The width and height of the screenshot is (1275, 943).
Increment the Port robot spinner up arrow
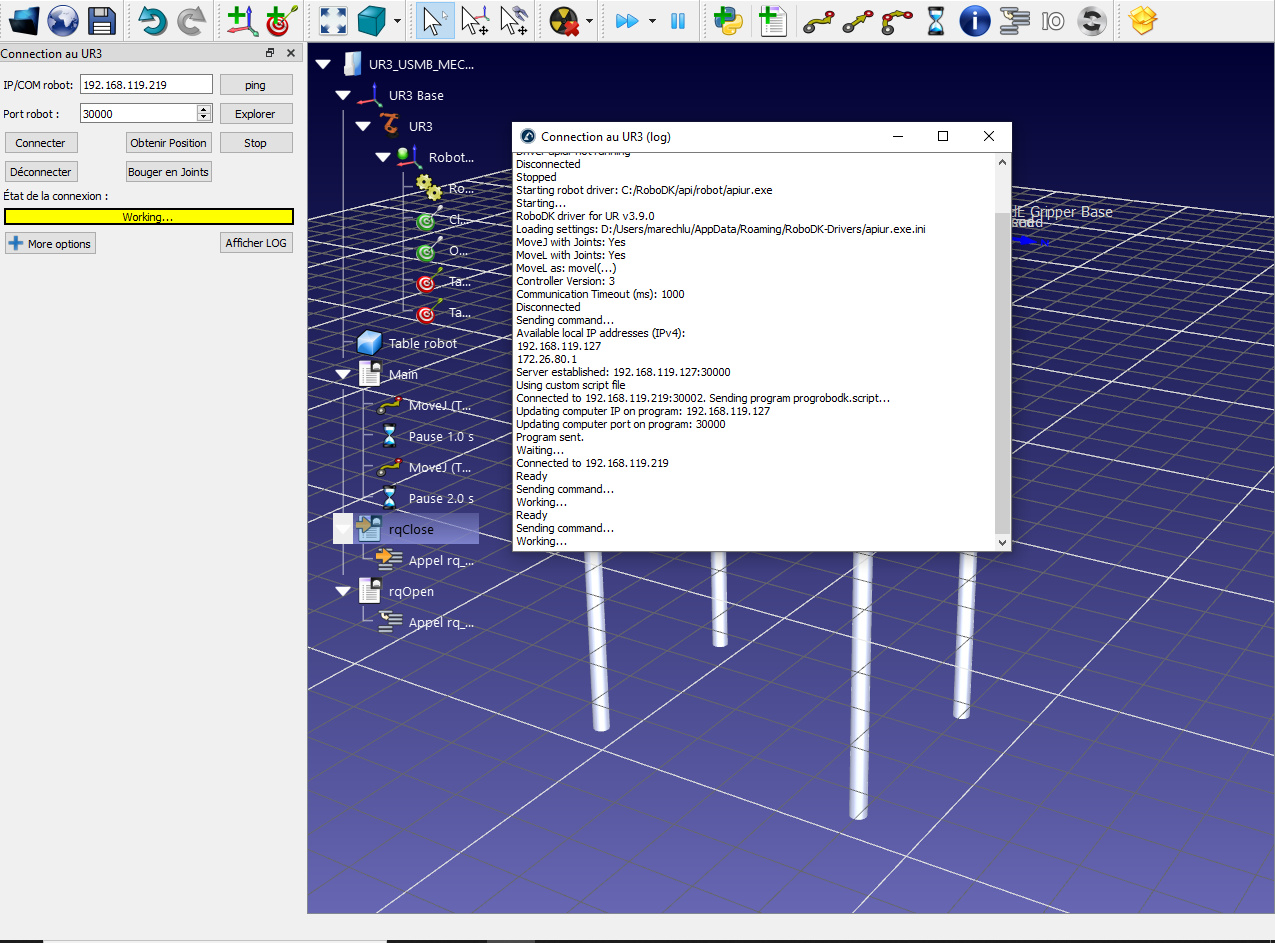[x=204, y=109]
